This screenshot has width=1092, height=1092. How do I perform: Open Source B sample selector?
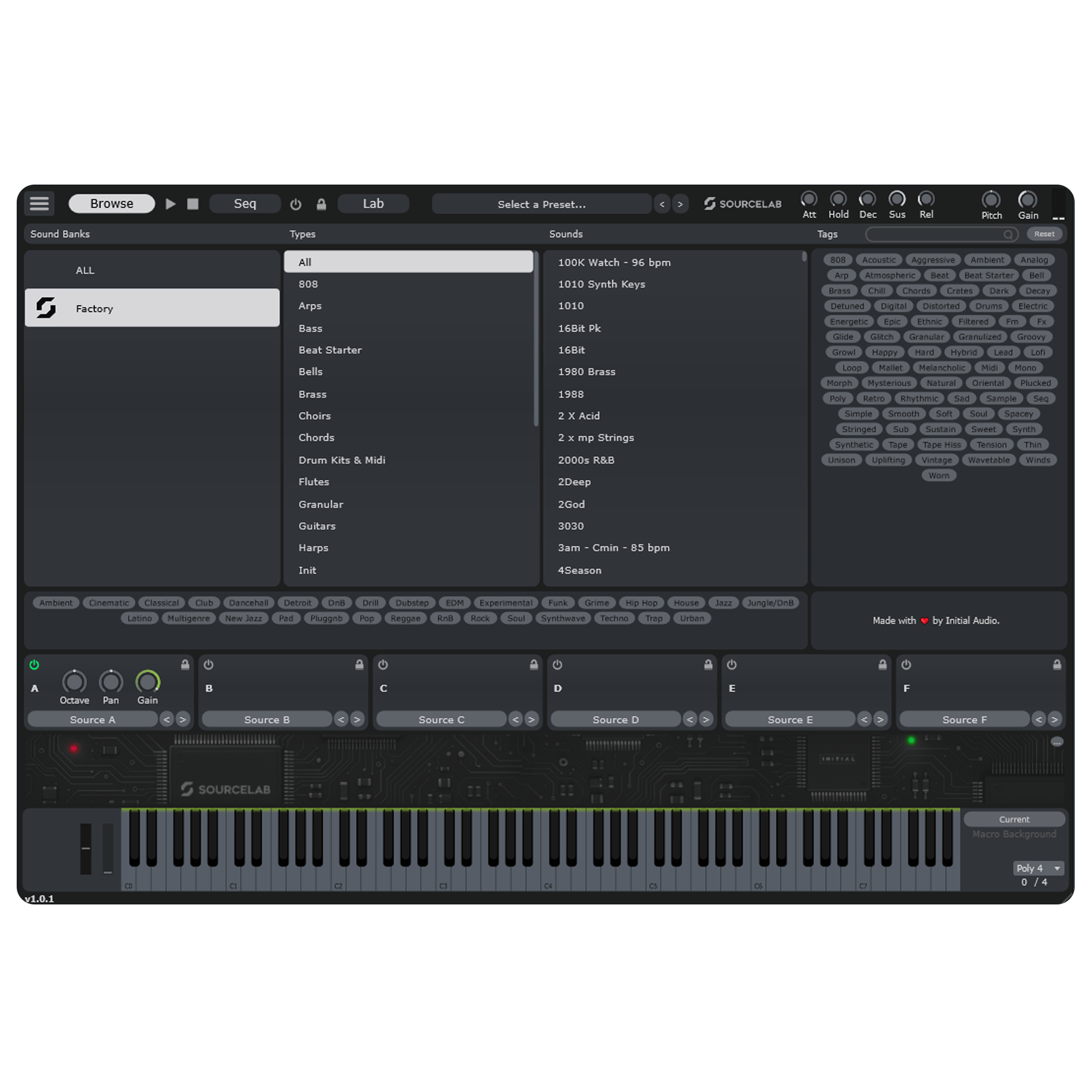tap(267, 719)
